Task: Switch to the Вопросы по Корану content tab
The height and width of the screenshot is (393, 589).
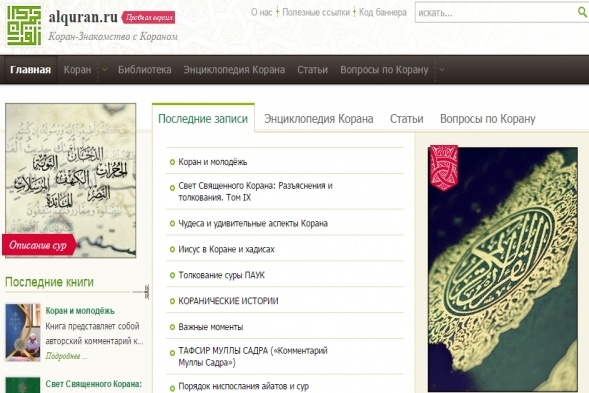Action: pos(488,119)
